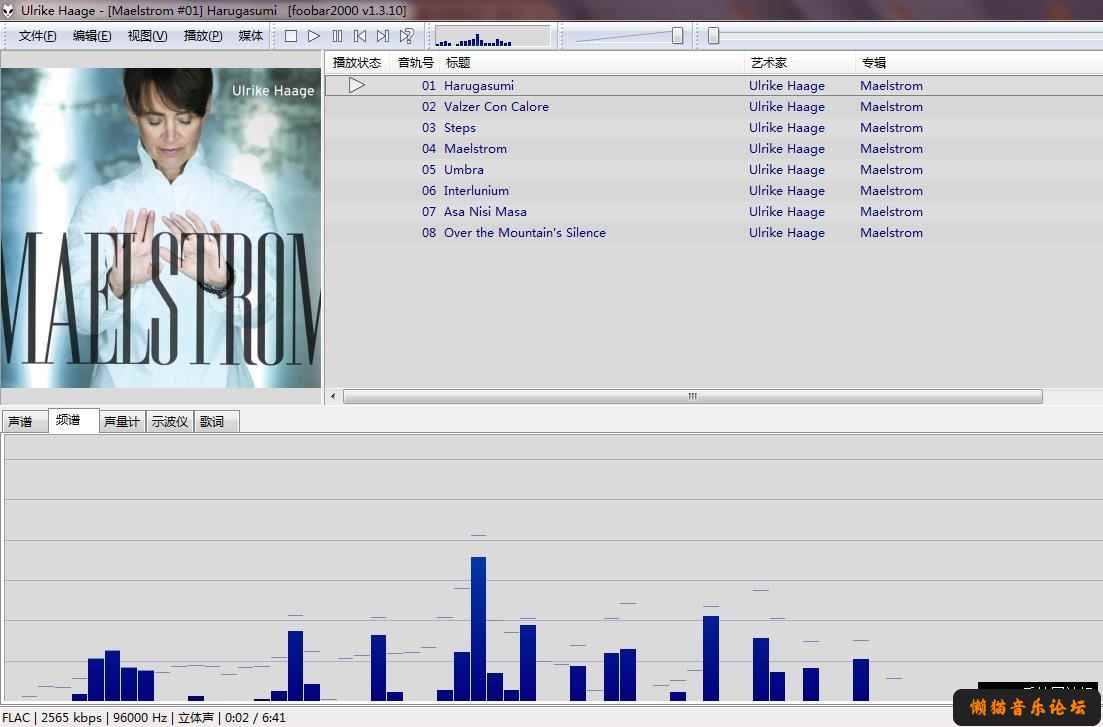This screenshot has width=1103, height=727.
Task: Sort playlist by 音轨号 column header
Action: (x=415, y=63)
